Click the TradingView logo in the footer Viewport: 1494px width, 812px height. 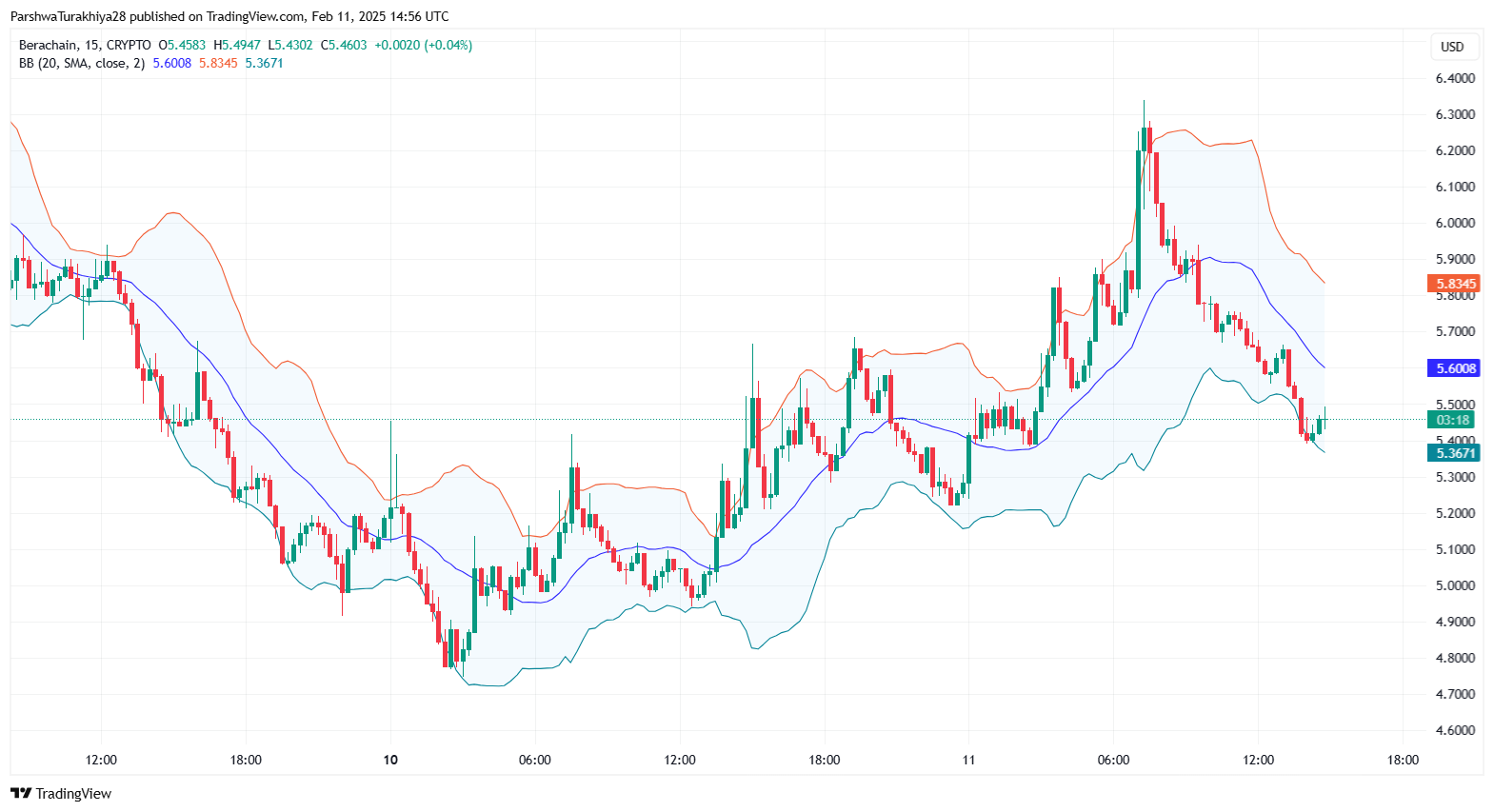pyautogui.click(x=61, y=793)
